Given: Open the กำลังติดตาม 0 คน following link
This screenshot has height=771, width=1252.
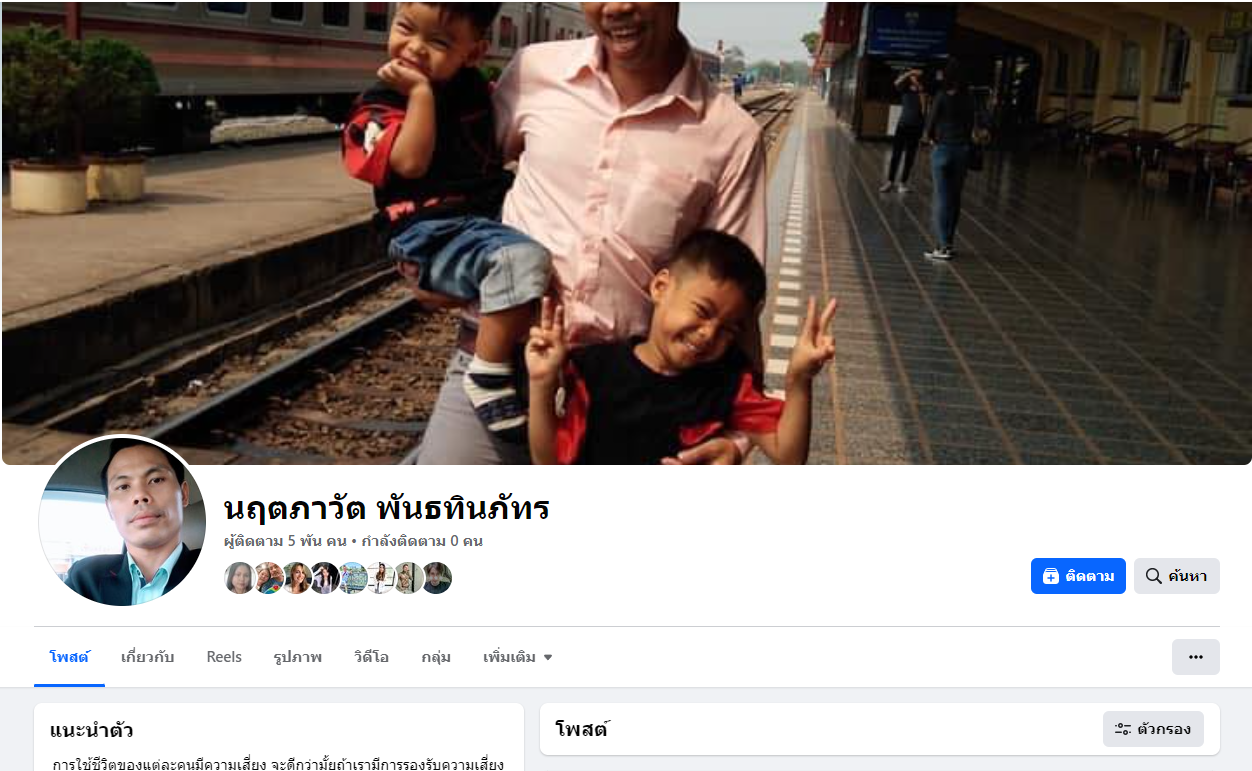Looking at the screenshot, I should [422, 541].
